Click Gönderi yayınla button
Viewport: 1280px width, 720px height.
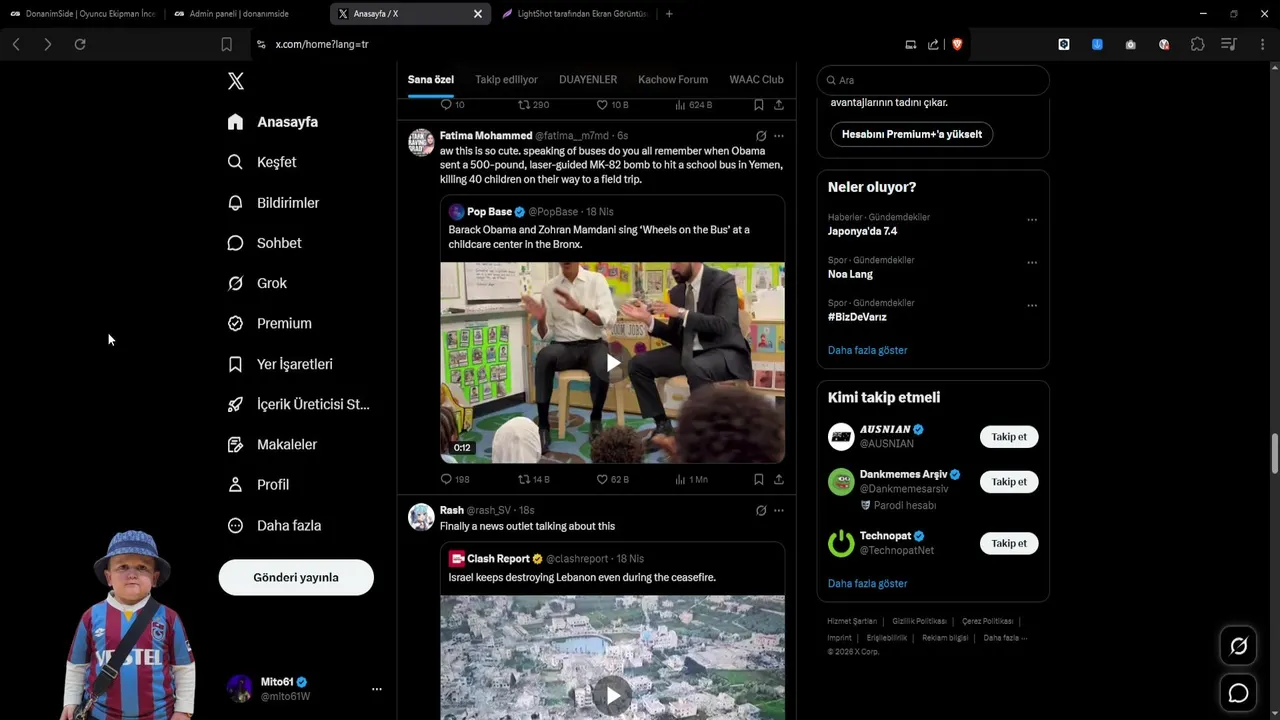[296, 577]
